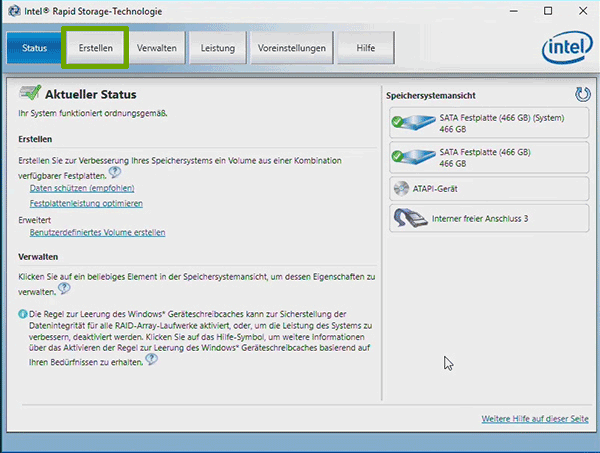
Task: Refresh the Speichersystemansicht view
Action: (x=583, y=95)
